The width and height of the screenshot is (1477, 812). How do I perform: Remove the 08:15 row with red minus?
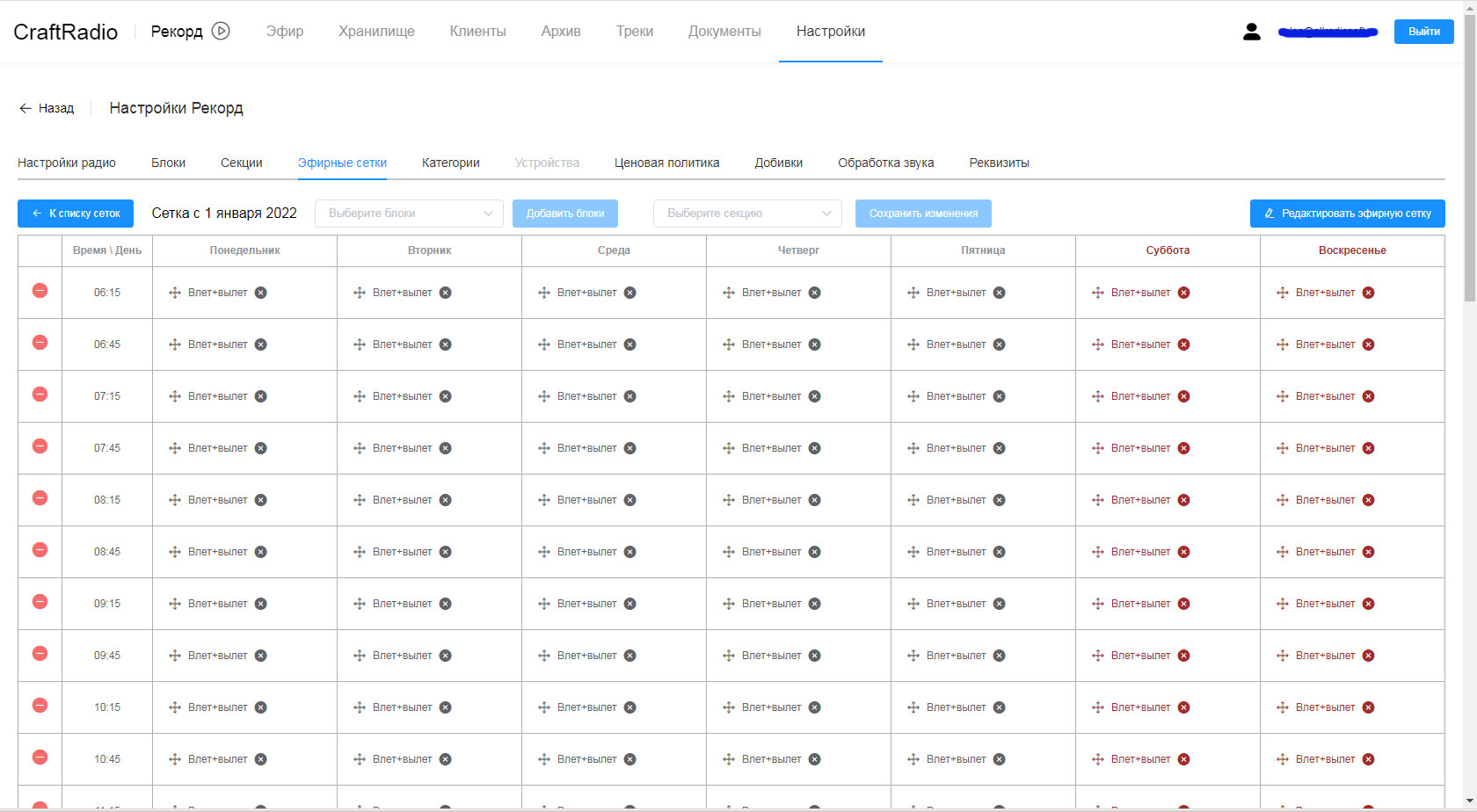[x=40, y=498]
